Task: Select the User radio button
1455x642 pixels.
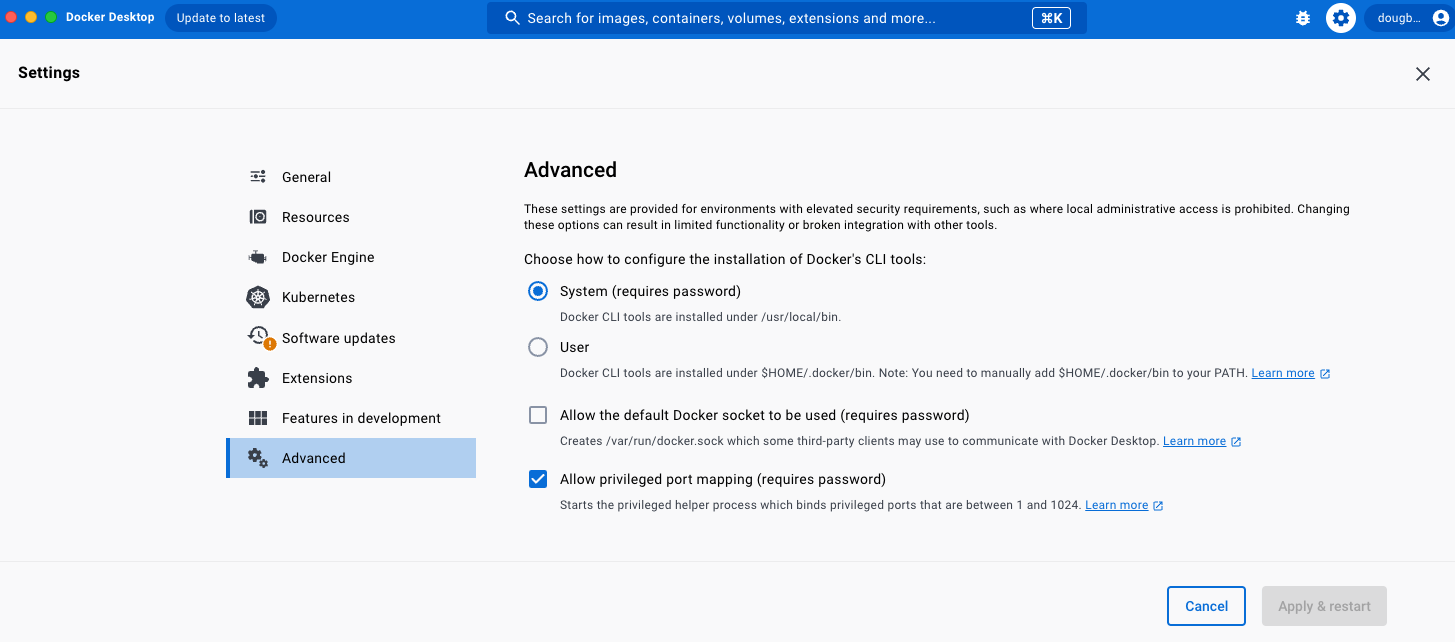Action: (538, 347)
